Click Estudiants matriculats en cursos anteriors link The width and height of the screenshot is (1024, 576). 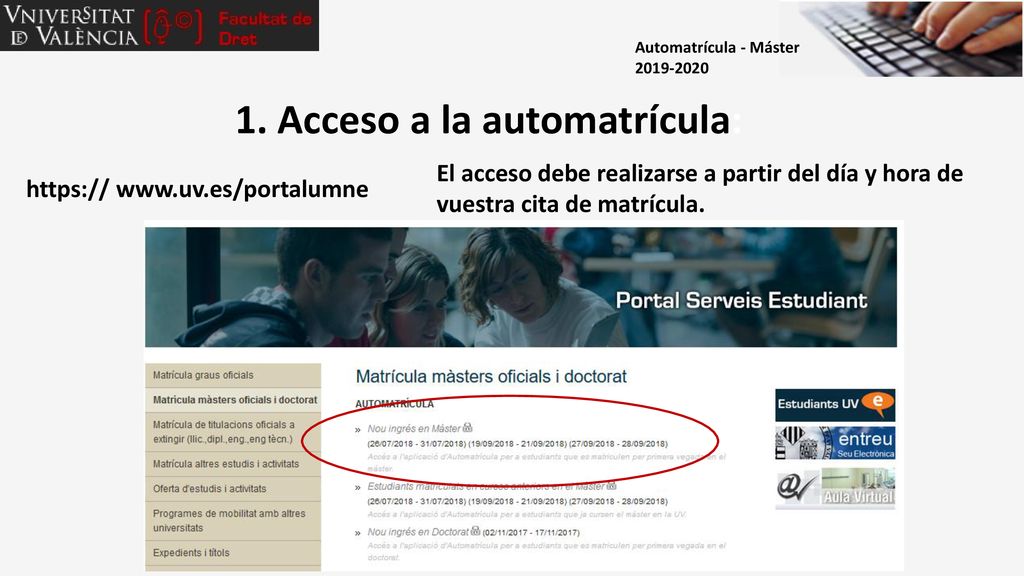coord(486,487)
